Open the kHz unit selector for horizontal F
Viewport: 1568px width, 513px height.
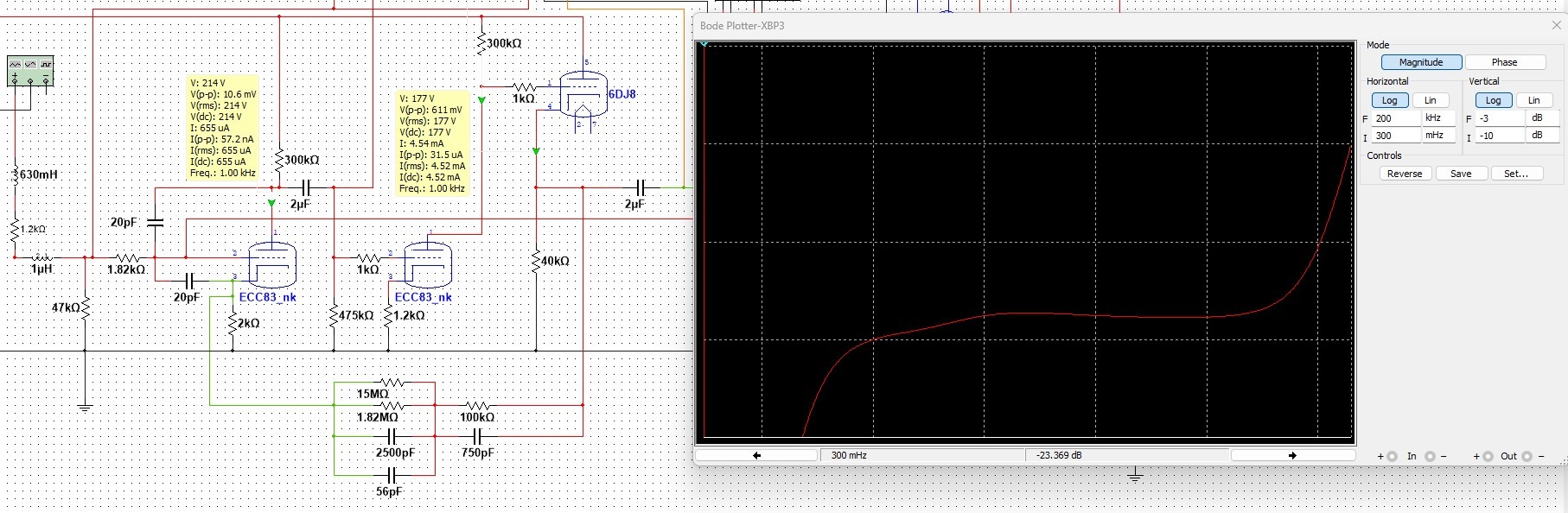(x=1438, y=118)
